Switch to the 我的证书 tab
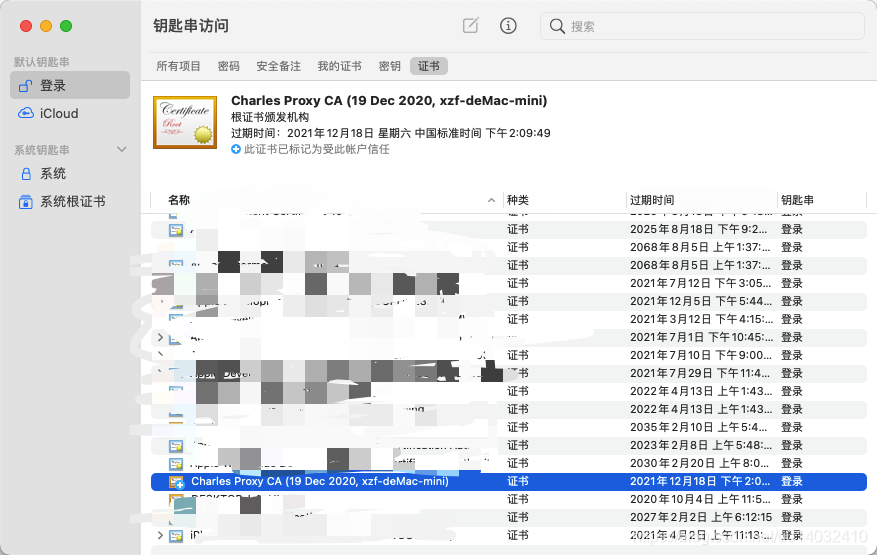This screenshot has height=555, width=877. pyautogui.click(x=340, y=66)
